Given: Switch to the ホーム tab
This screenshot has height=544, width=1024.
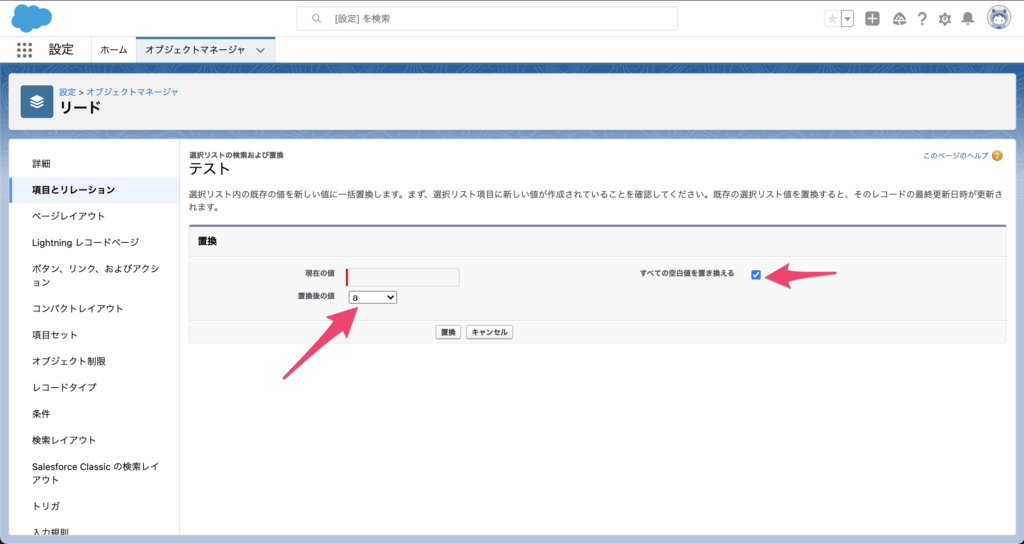Looking at the screenshot, I should click(114, 50).
